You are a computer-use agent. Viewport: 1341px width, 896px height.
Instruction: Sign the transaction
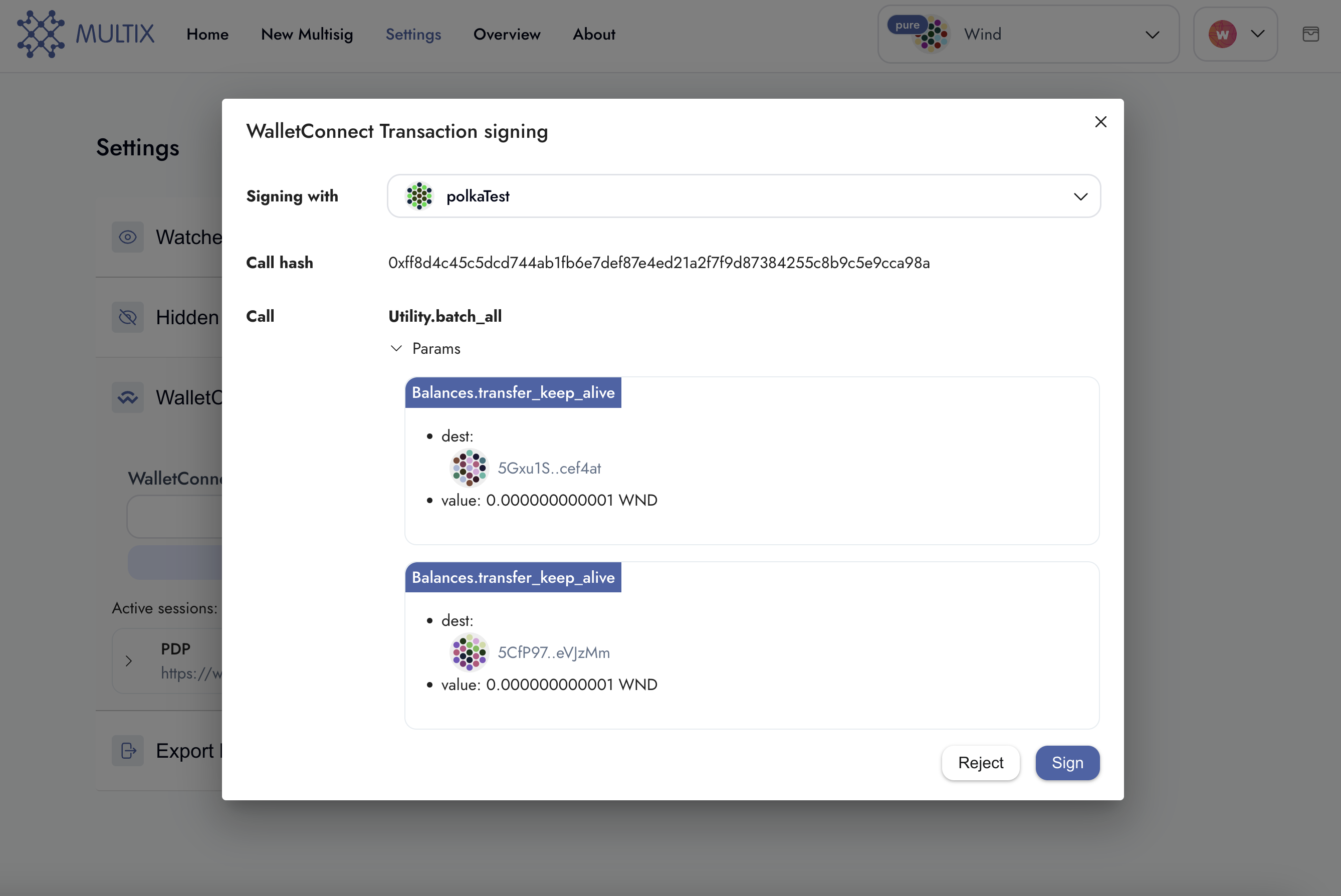click(1067, 763)
